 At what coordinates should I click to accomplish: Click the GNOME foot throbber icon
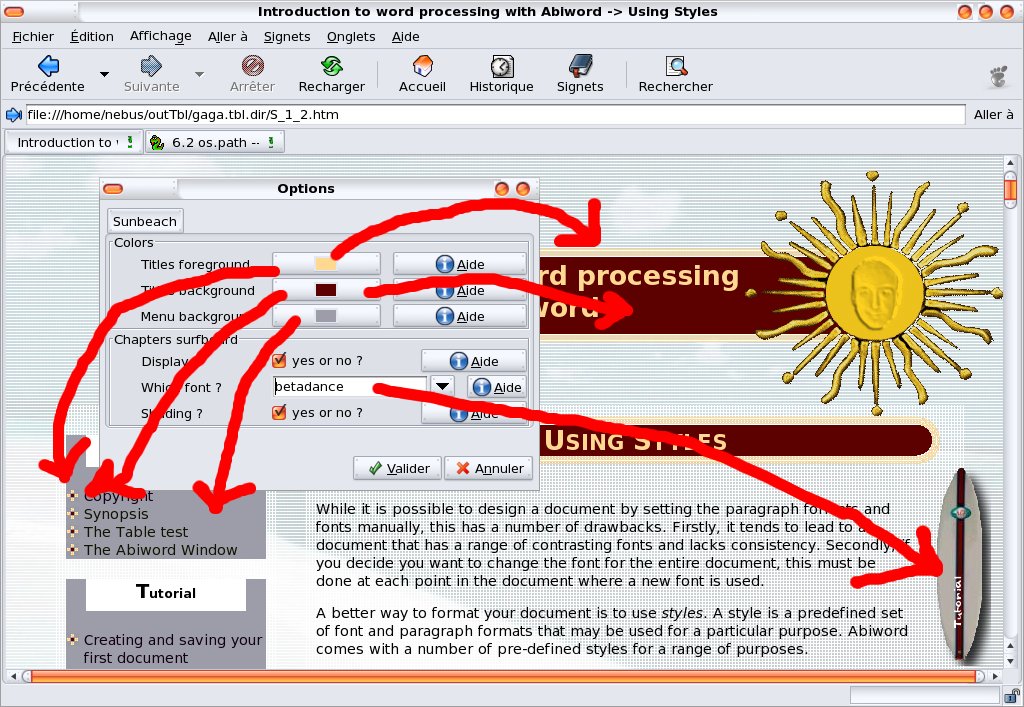[998, 76]
